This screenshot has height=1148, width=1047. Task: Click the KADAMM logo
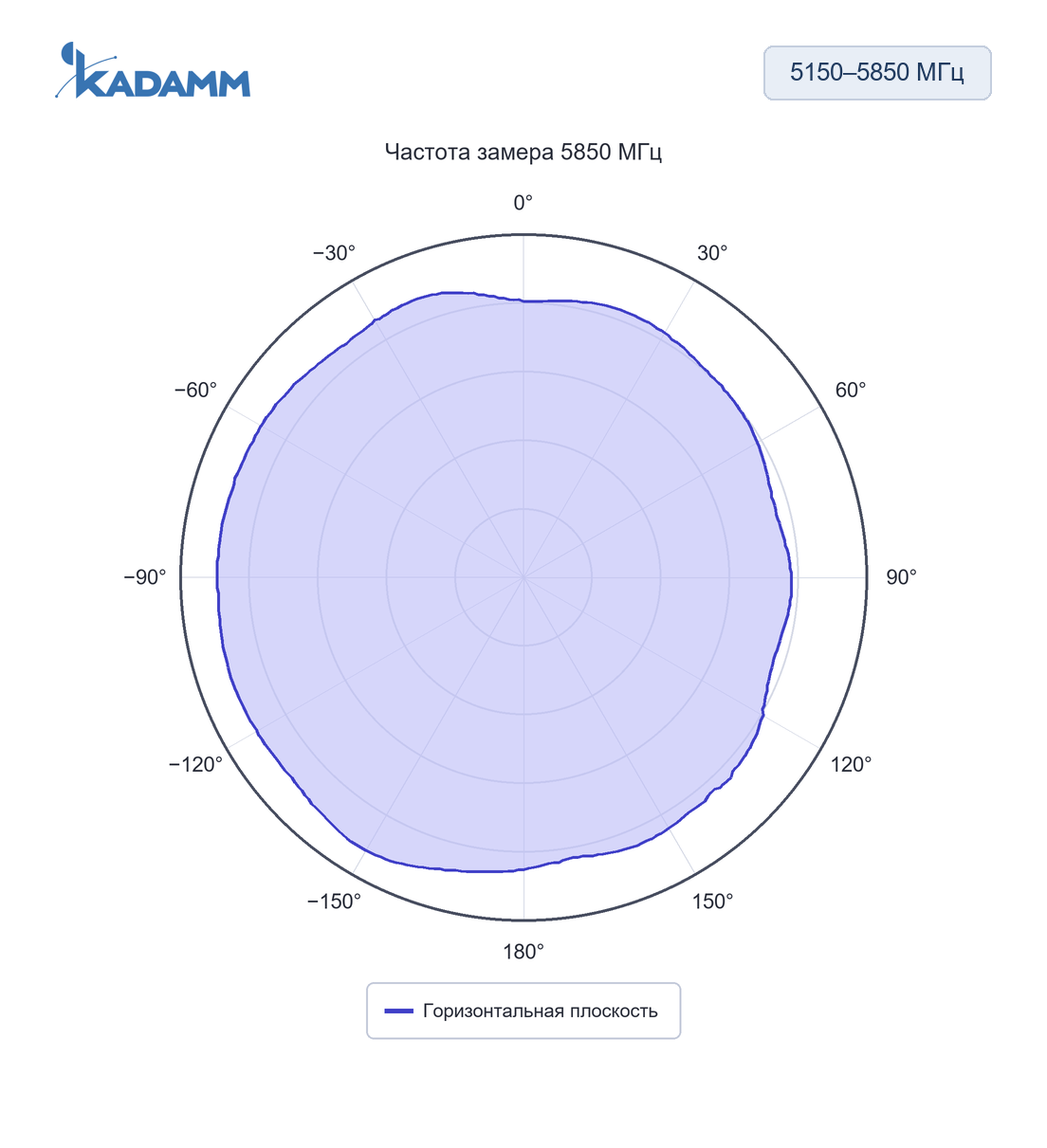point(153,70)
